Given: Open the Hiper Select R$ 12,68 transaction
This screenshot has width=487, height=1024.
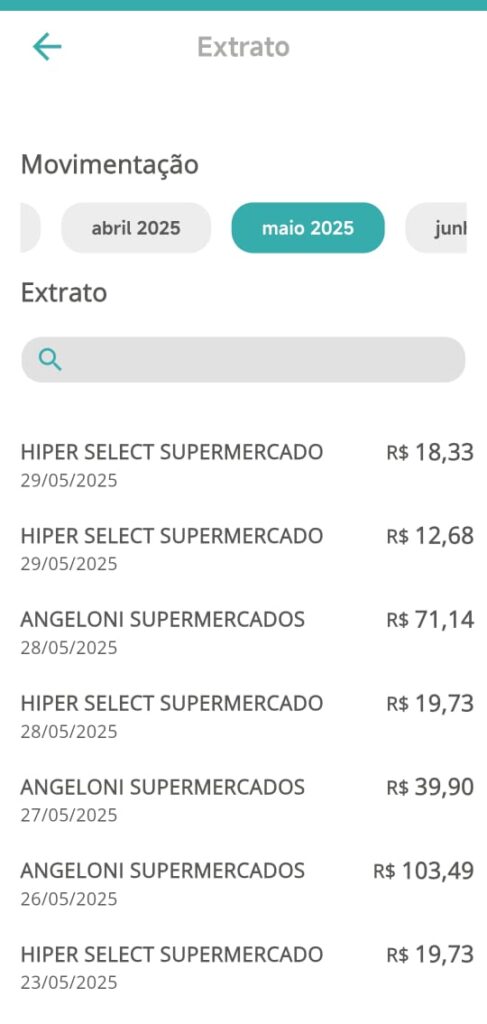Looking at the screenshot, I should (247, 549).
